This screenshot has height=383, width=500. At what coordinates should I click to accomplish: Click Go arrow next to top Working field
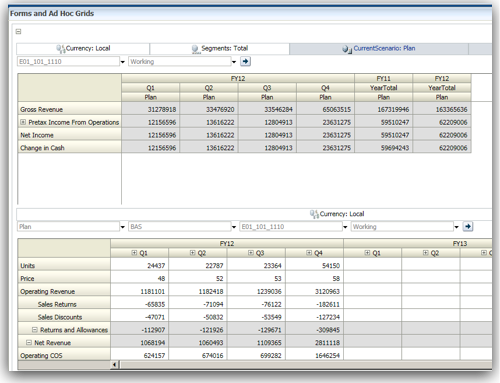(246, 61)
